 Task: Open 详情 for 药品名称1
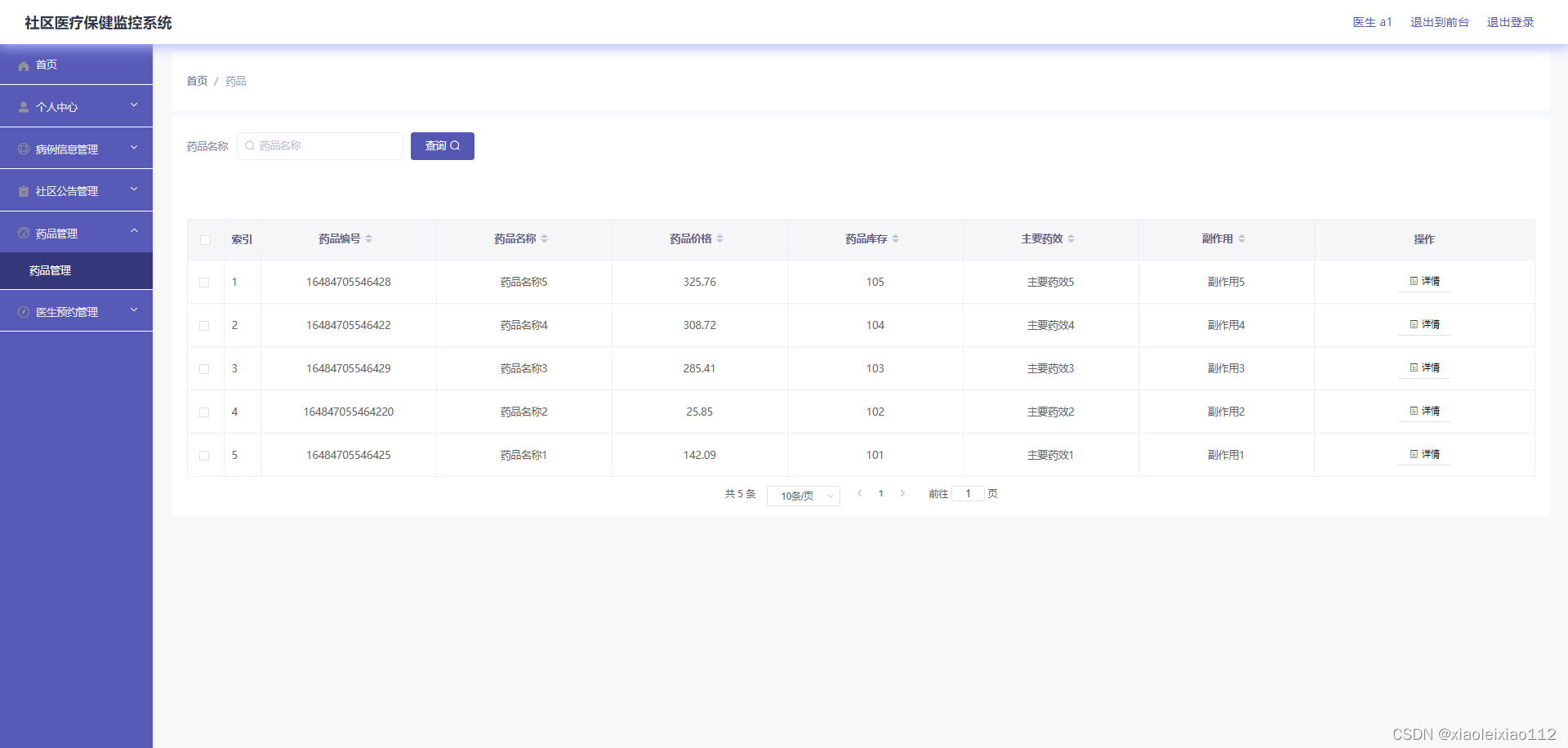(x=1424, y=454)
